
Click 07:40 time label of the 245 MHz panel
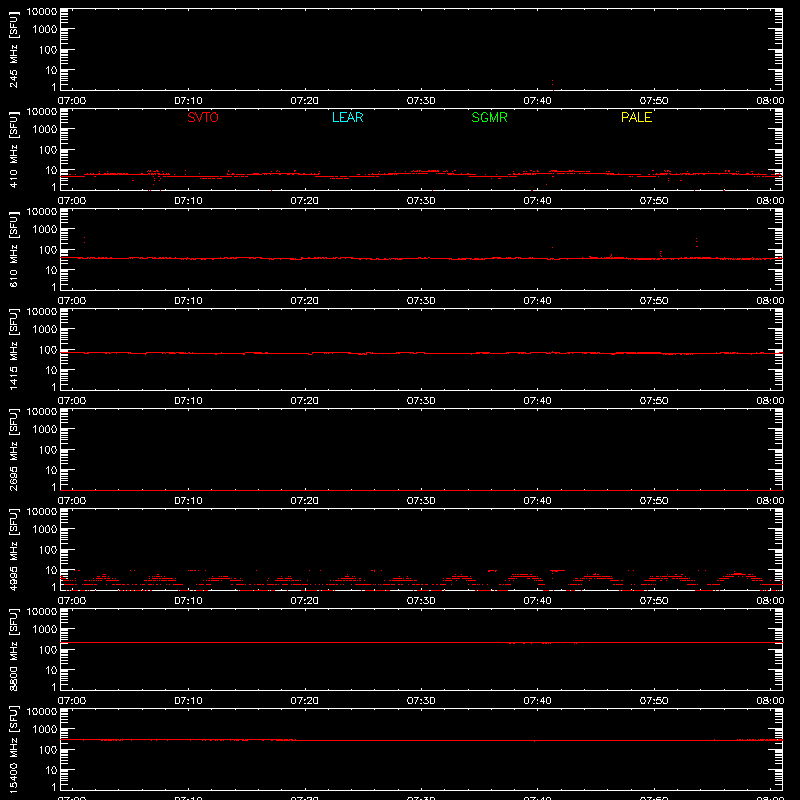537,101
